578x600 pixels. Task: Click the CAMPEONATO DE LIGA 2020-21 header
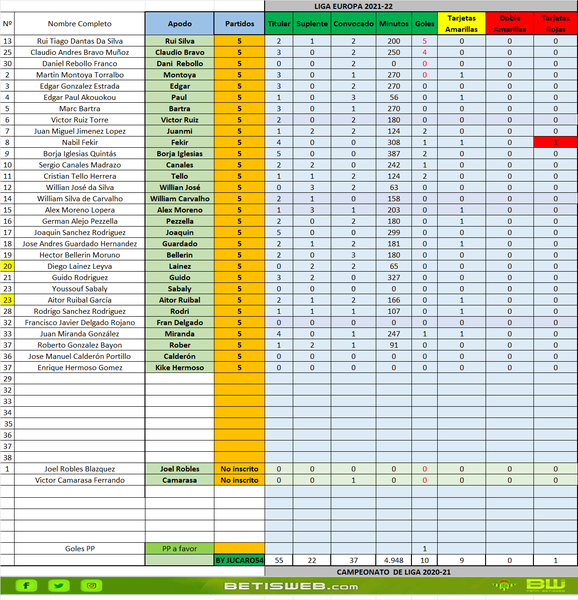click(x=394, y=572)
